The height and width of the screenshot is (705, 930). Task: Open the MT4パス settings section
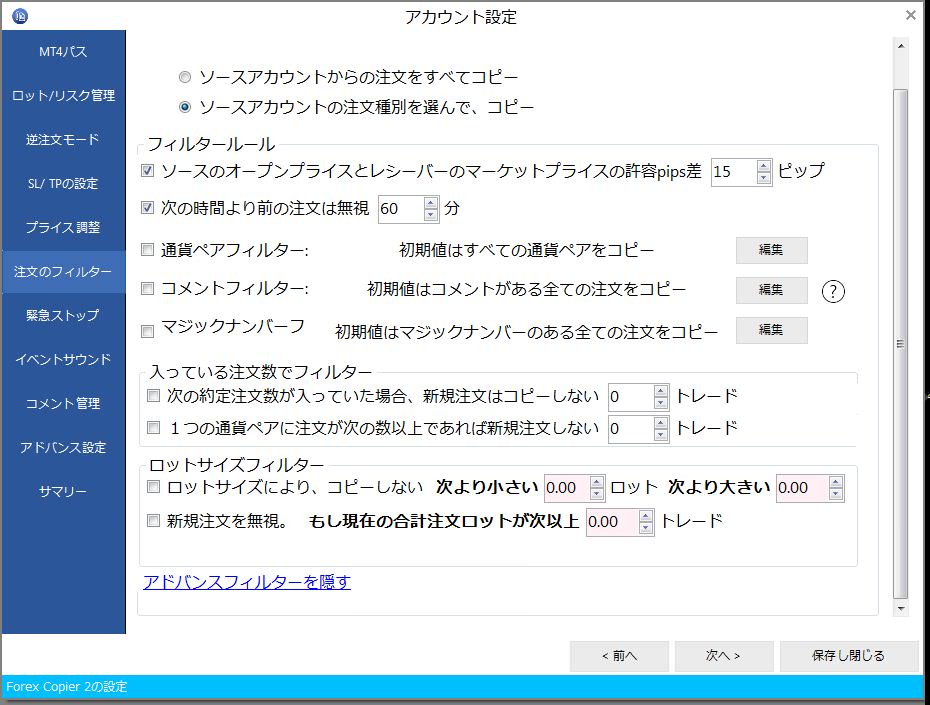pos(62,51)
